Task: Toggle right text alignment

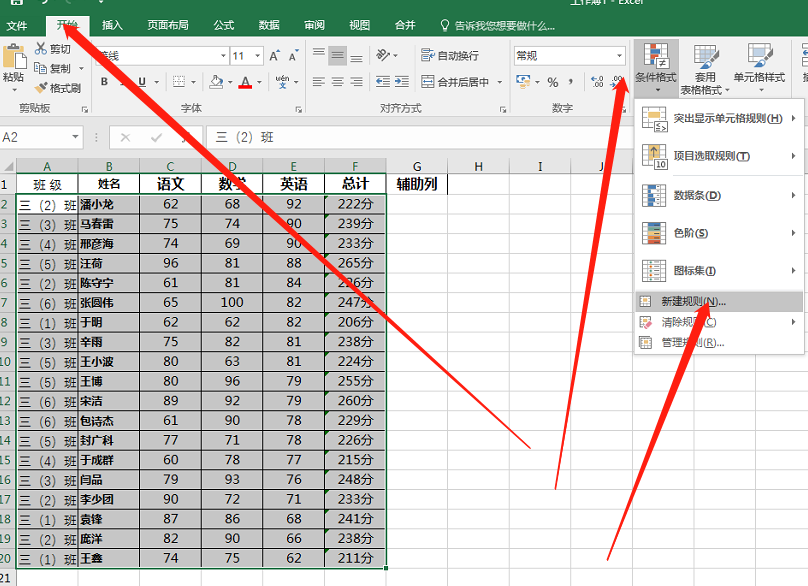Action: (x=356, y=81)
